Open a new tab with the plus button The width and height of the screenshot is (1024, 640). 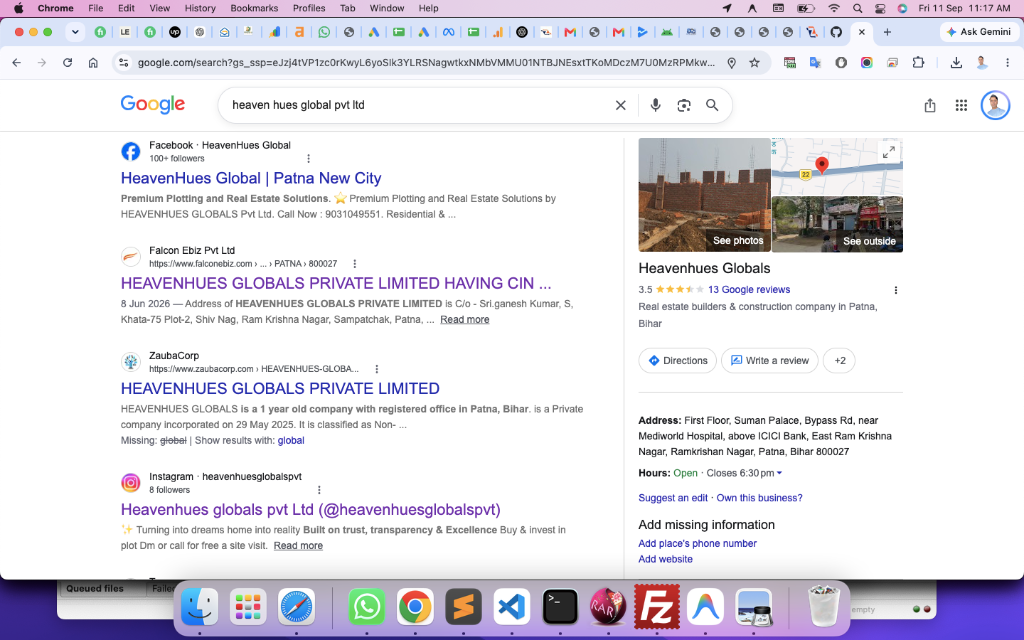[887, 32]
